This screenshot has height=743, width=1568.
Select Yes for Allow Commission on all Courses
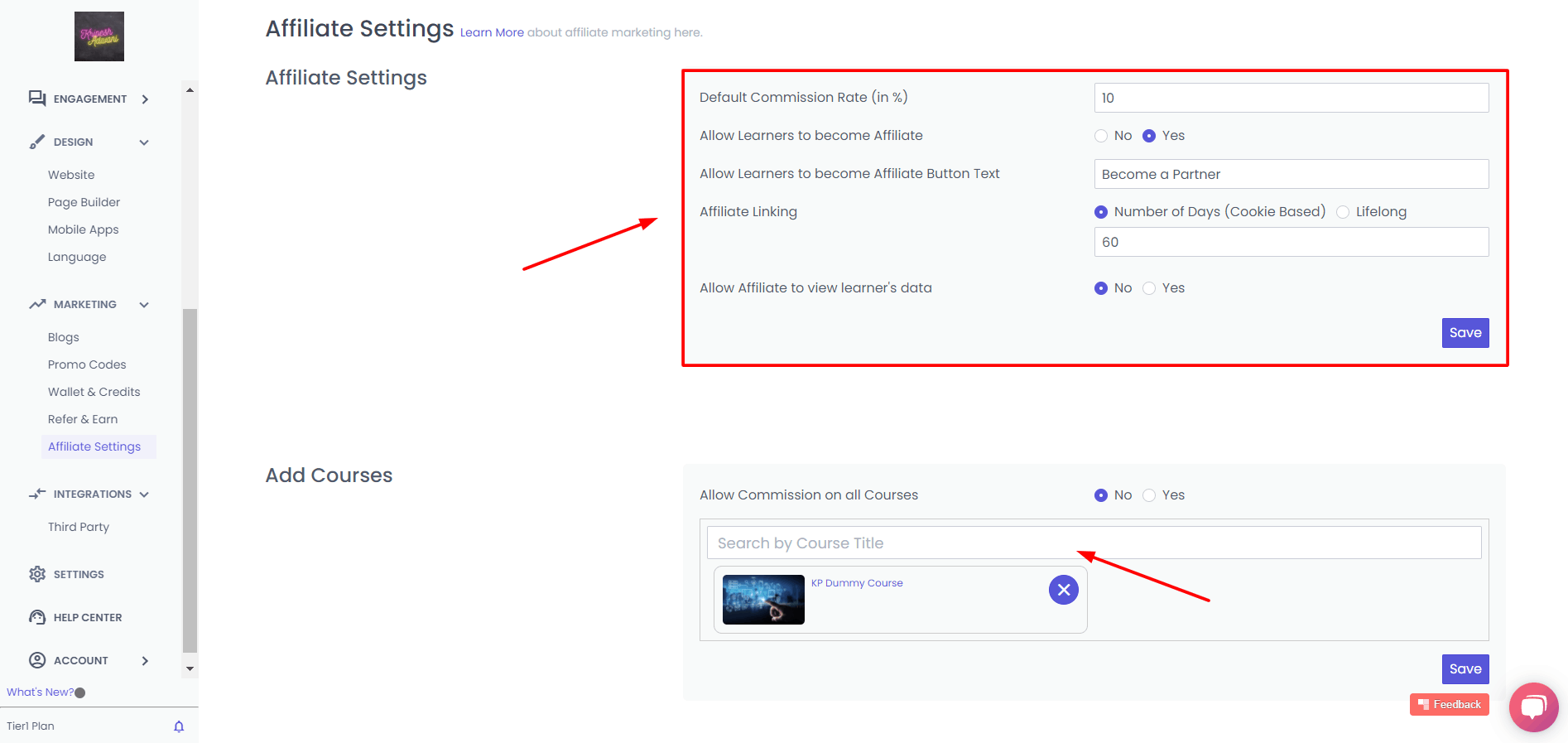(1149, 495)
